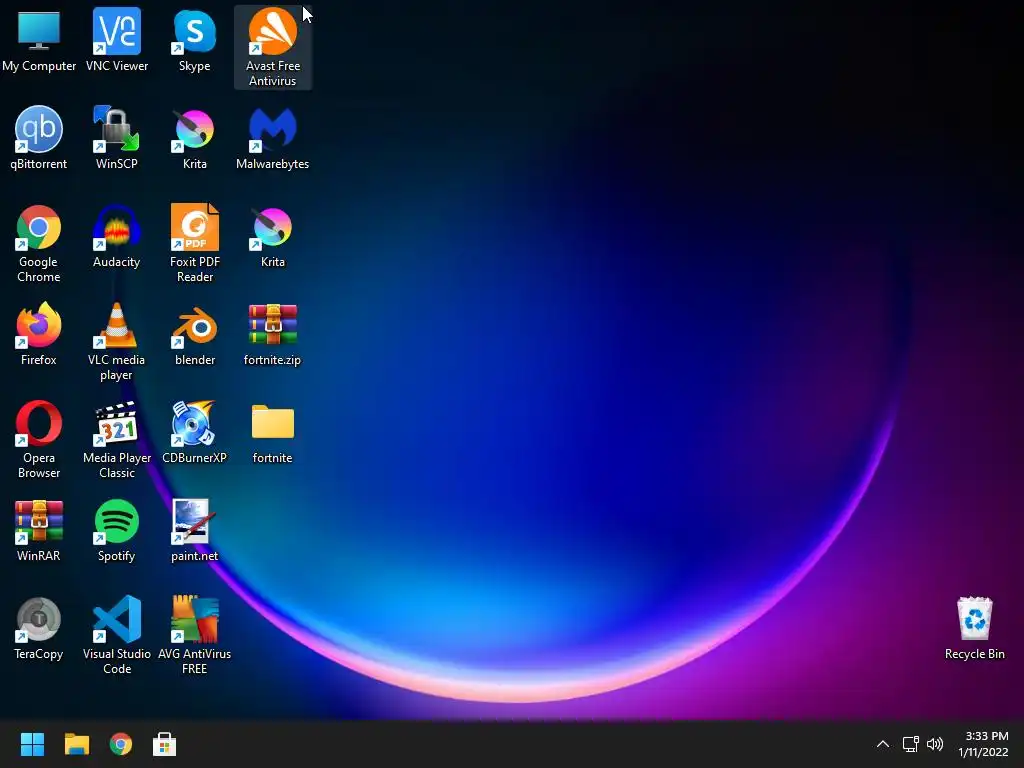Expand hidden system tray icons chevron
Screen dimensions: 1024x768
point(882,744)
